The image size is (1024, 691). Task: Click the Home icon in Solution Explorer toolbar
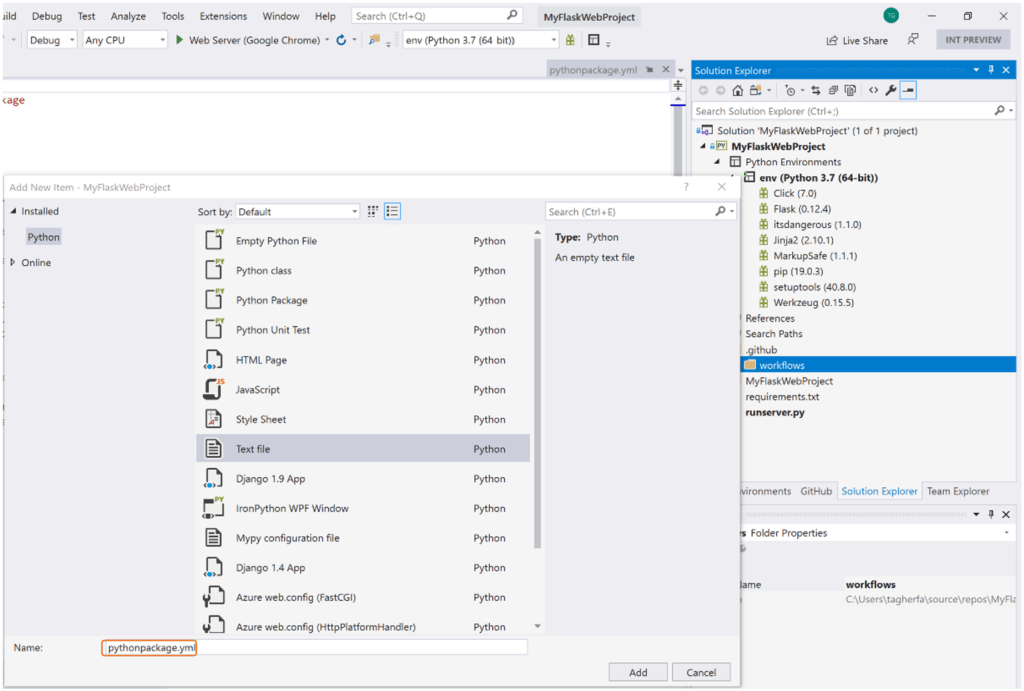click(738, 90)
